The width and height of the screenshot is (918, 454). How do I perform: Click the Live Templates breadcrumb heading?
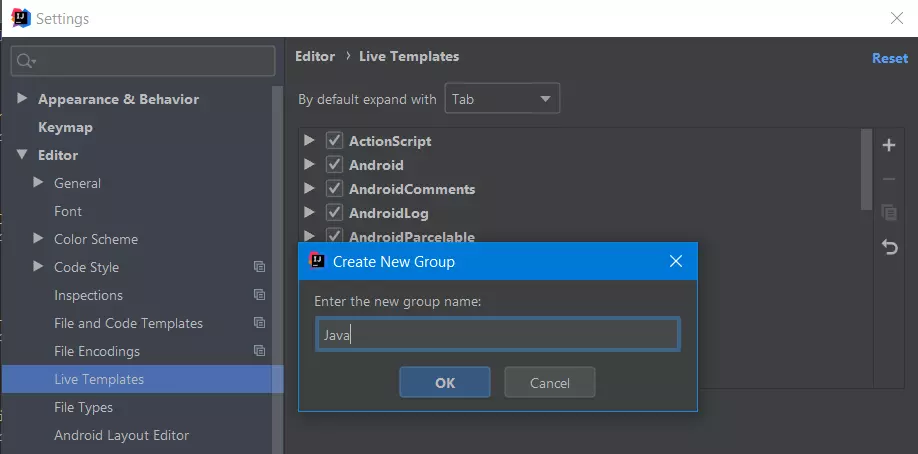click(409, 56)
